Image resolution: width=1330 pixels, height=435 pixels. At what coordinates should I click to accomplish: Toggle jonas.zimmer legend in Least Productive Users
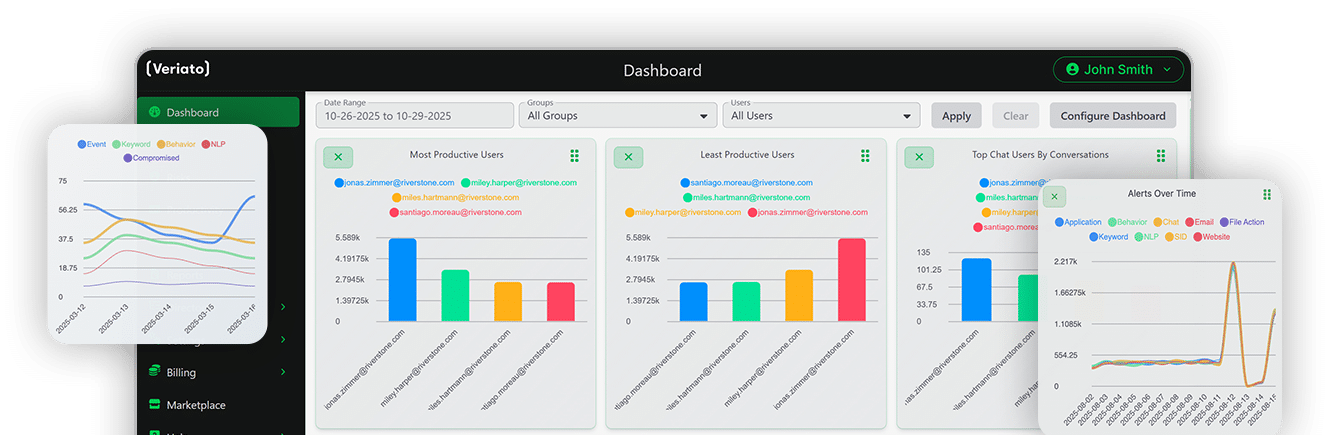(807, 213)
